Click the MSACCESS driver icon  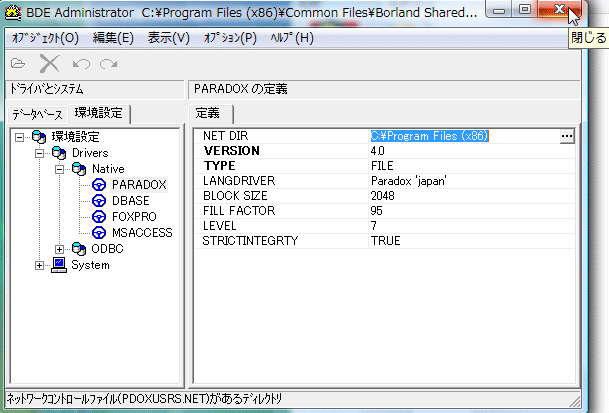tap(99, 233)
